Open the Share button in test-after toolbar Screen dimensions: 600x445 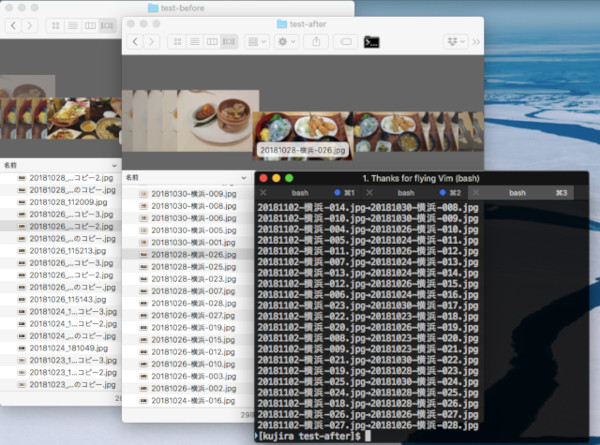[x=316, y=42]
